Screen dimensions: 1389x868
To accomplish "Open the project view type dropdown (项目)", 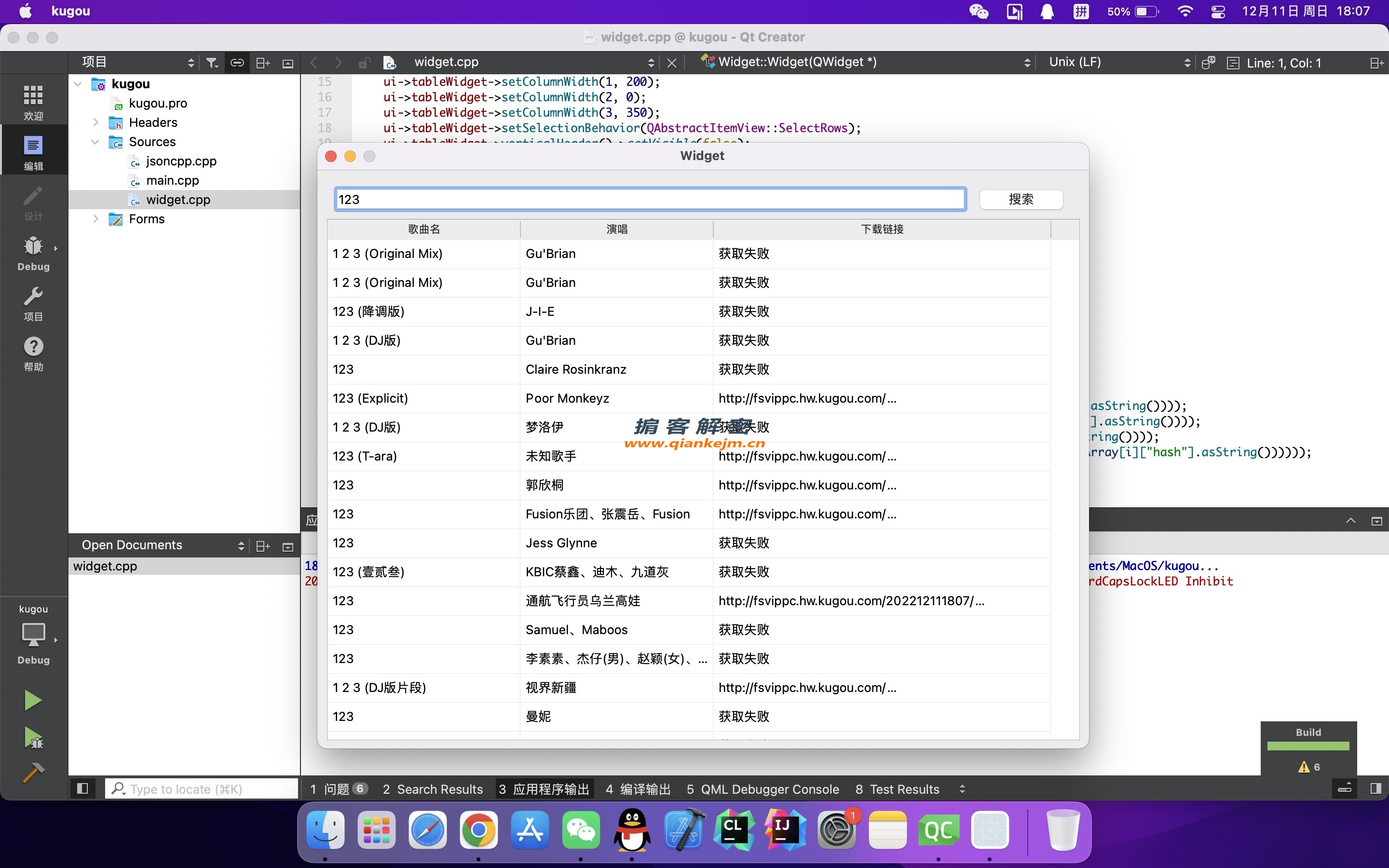I will point(138,63).
